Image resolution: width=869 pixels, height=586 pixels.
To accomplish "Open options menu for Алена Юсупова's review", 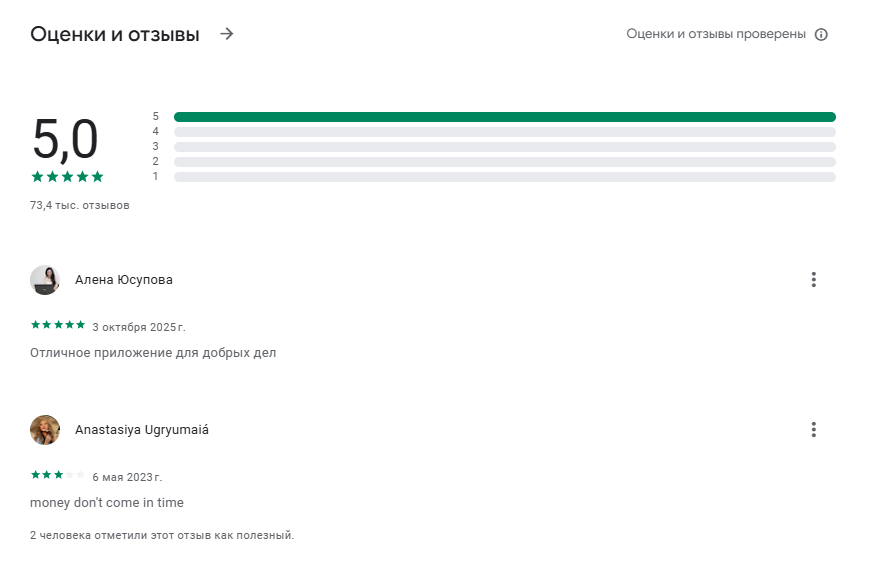I will (x=814, y=280).
